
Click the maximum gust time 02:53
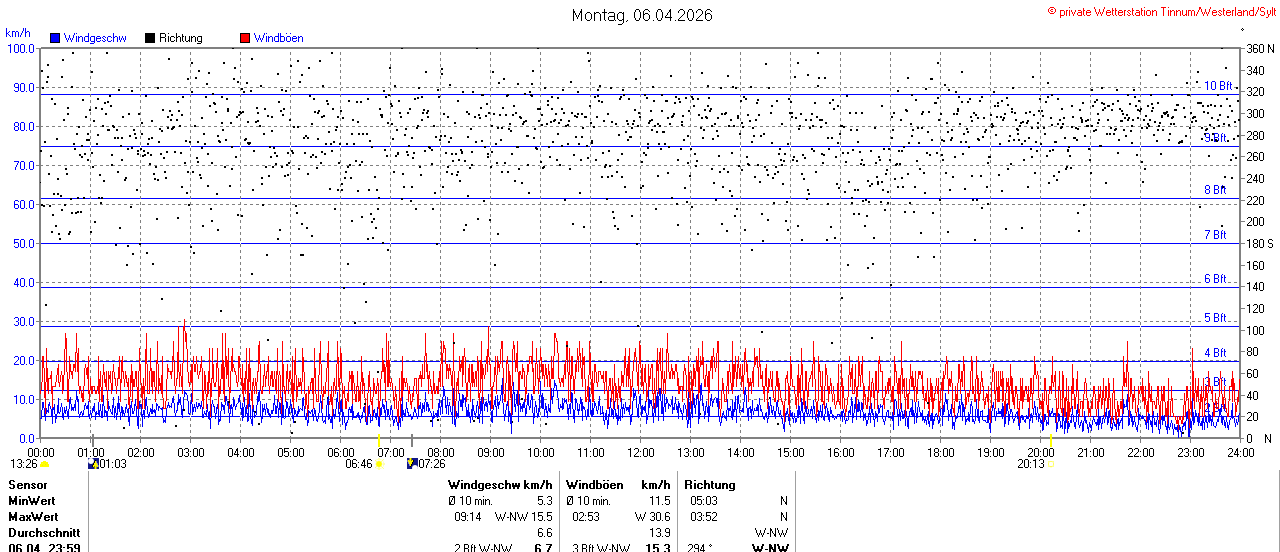585,517
